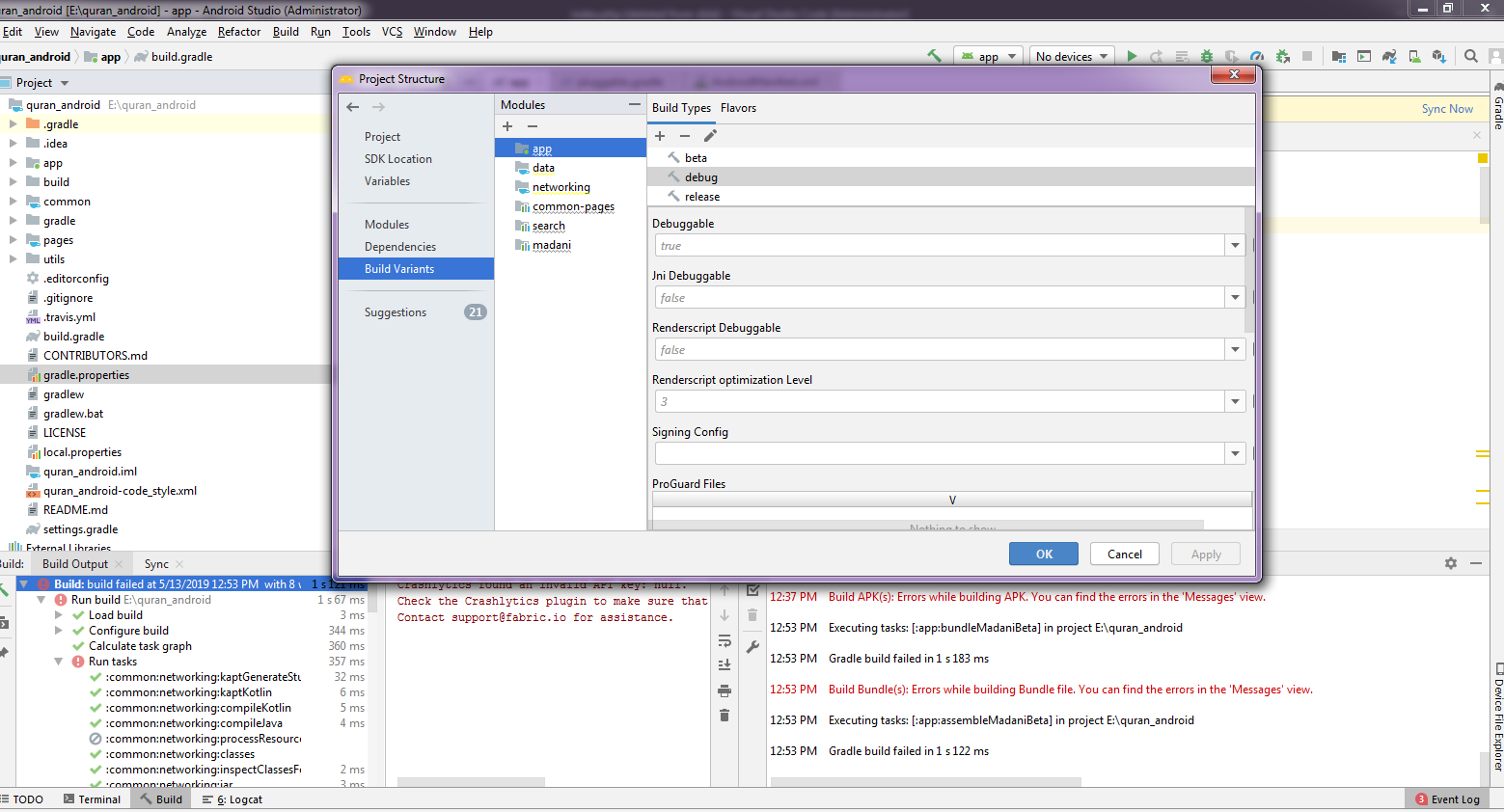
Task: Open the Renderscript Debuggable dropdown
Action: [x=1235, y=350]
